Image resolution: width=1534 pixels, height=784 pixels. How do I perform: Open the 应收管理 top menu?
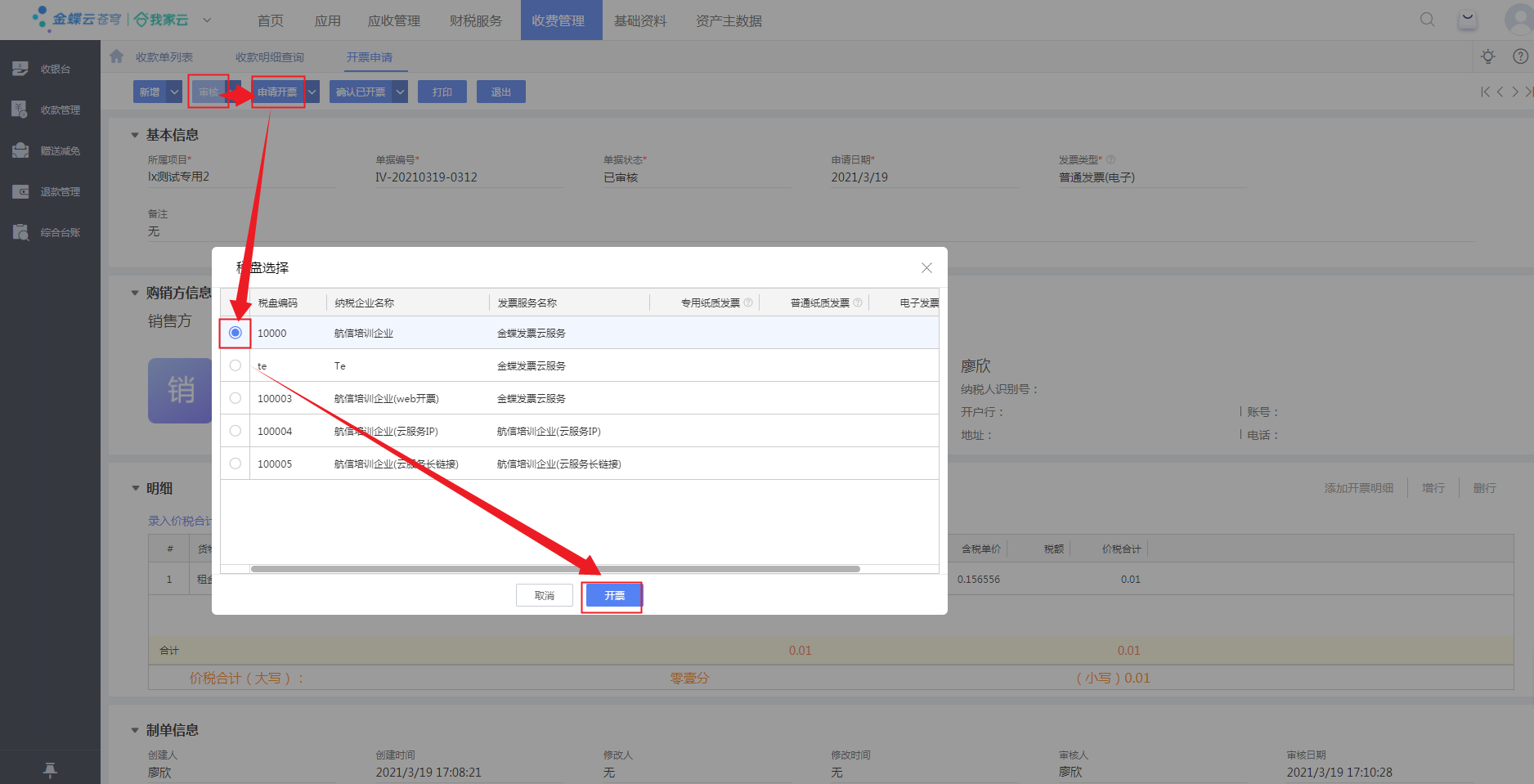394,20
